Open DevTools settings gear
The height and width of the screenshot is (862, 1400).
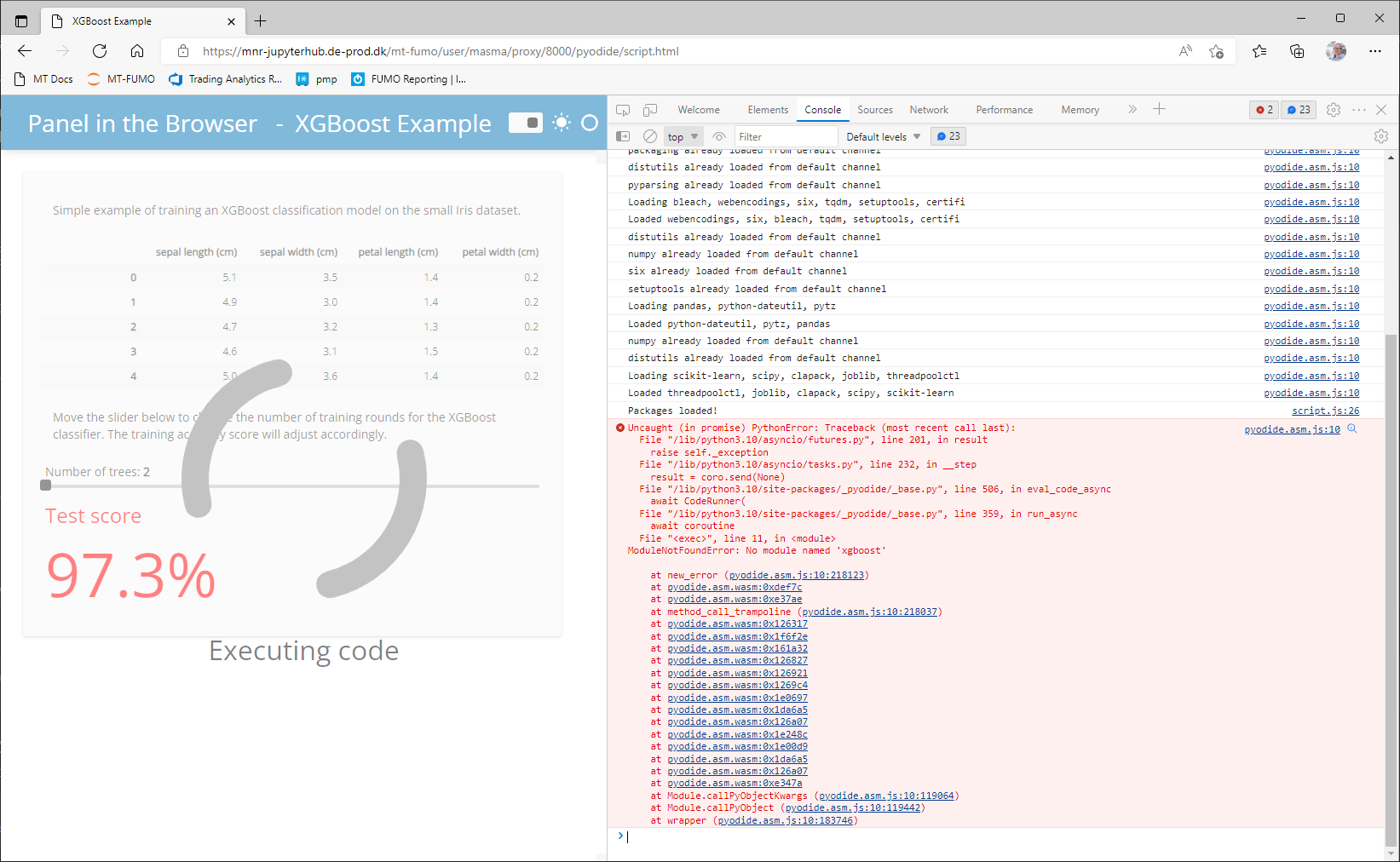click(1333, 110)
